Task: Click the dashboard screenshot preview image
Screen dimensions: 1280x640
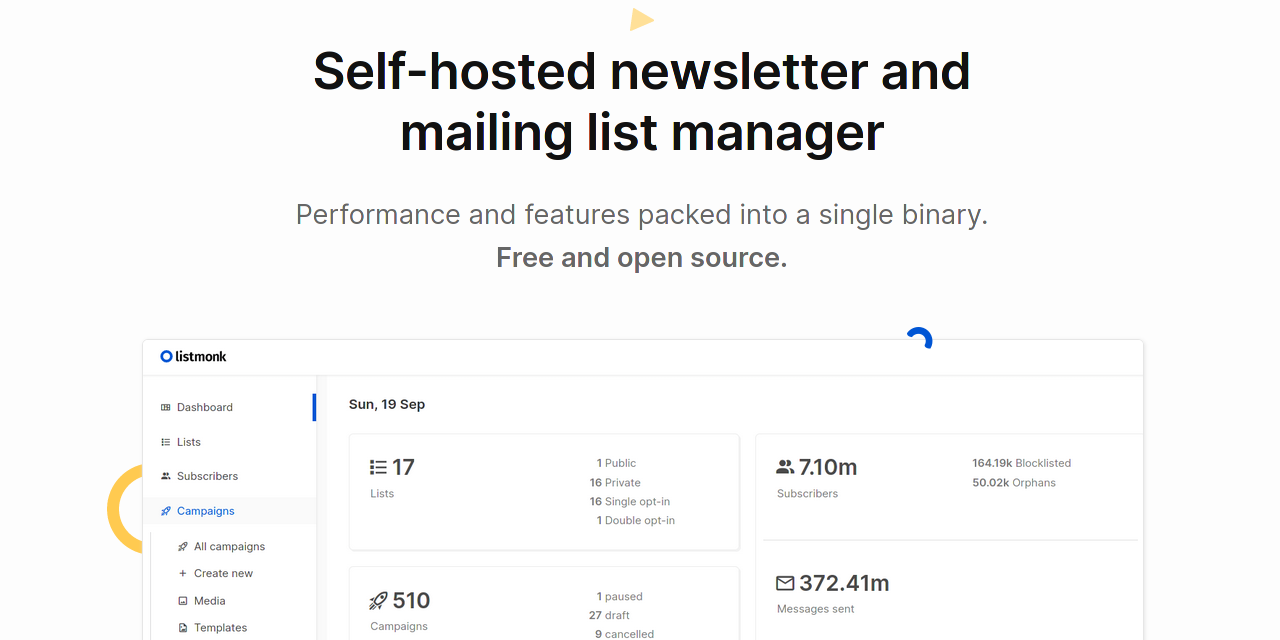Action: [643, 490]
